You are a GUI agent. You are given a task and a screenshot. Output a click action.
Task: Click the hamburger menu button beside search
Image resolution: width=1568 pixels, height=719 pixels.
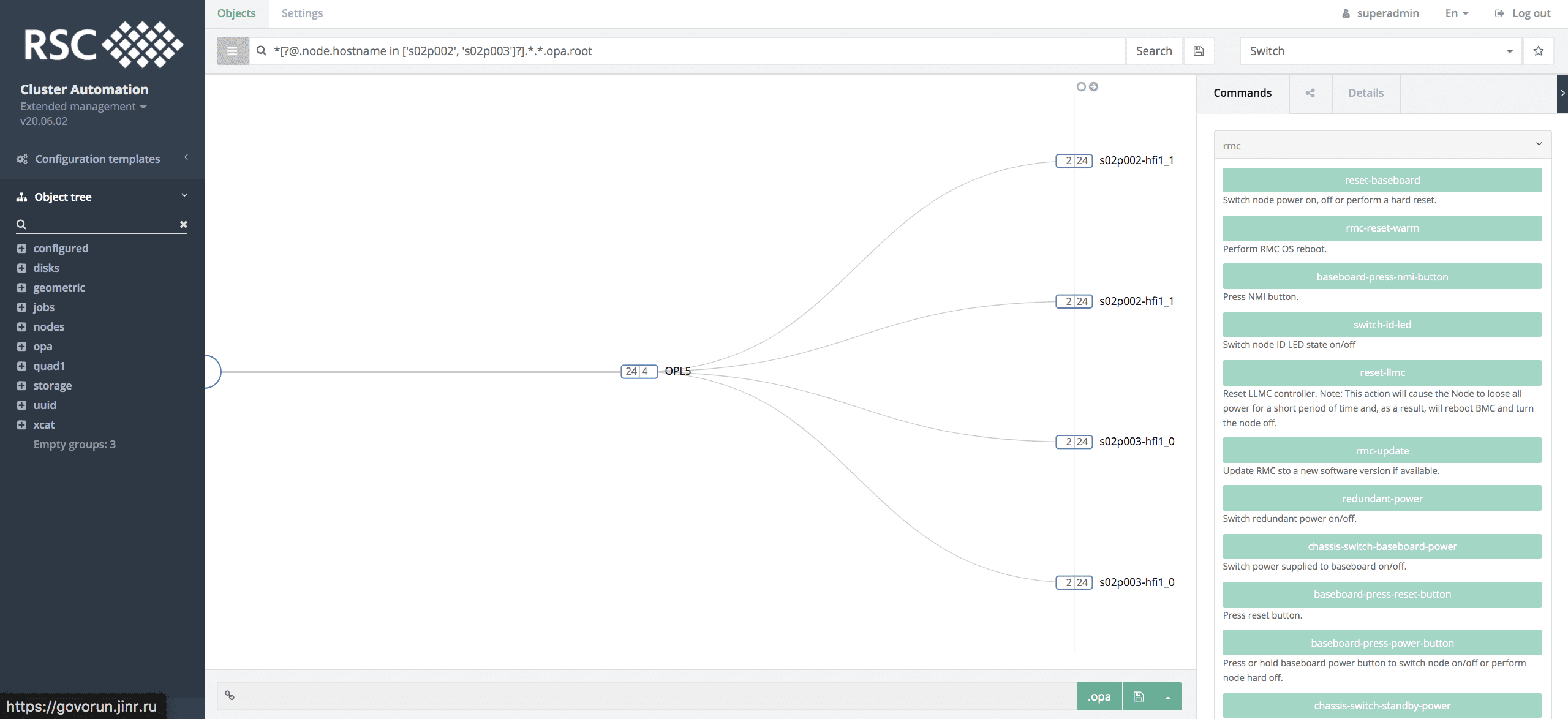(232, 51)
